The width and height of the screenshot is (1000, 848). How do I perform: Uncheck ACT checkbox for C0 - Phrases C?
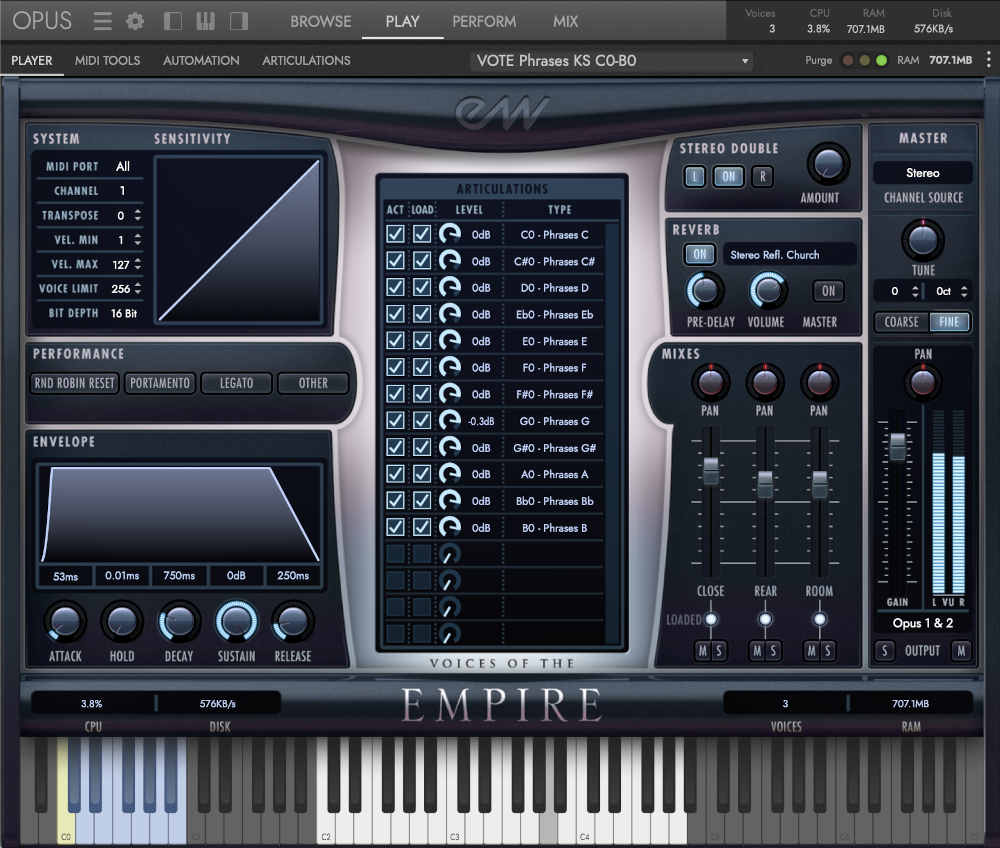(396, 234)
